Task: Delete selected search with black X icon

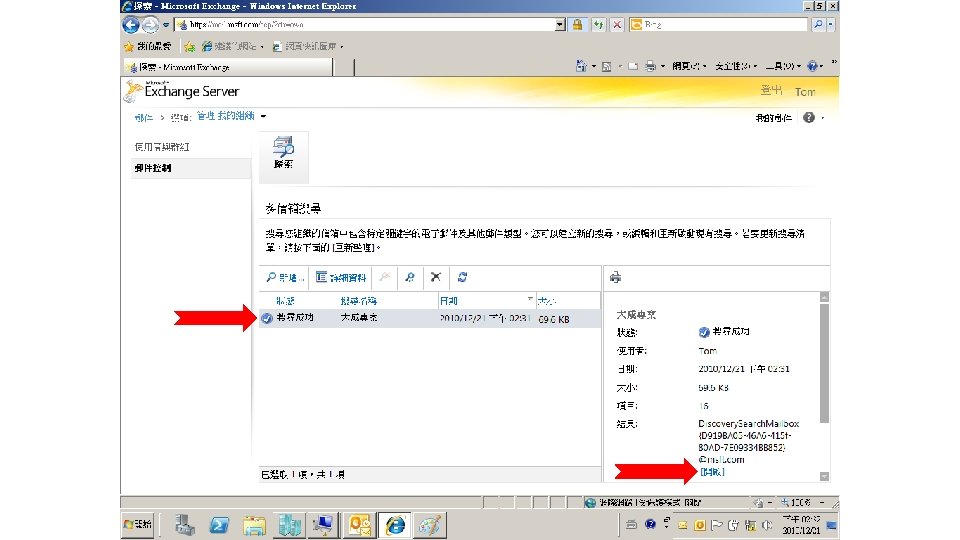Action: tap(436, 277)
